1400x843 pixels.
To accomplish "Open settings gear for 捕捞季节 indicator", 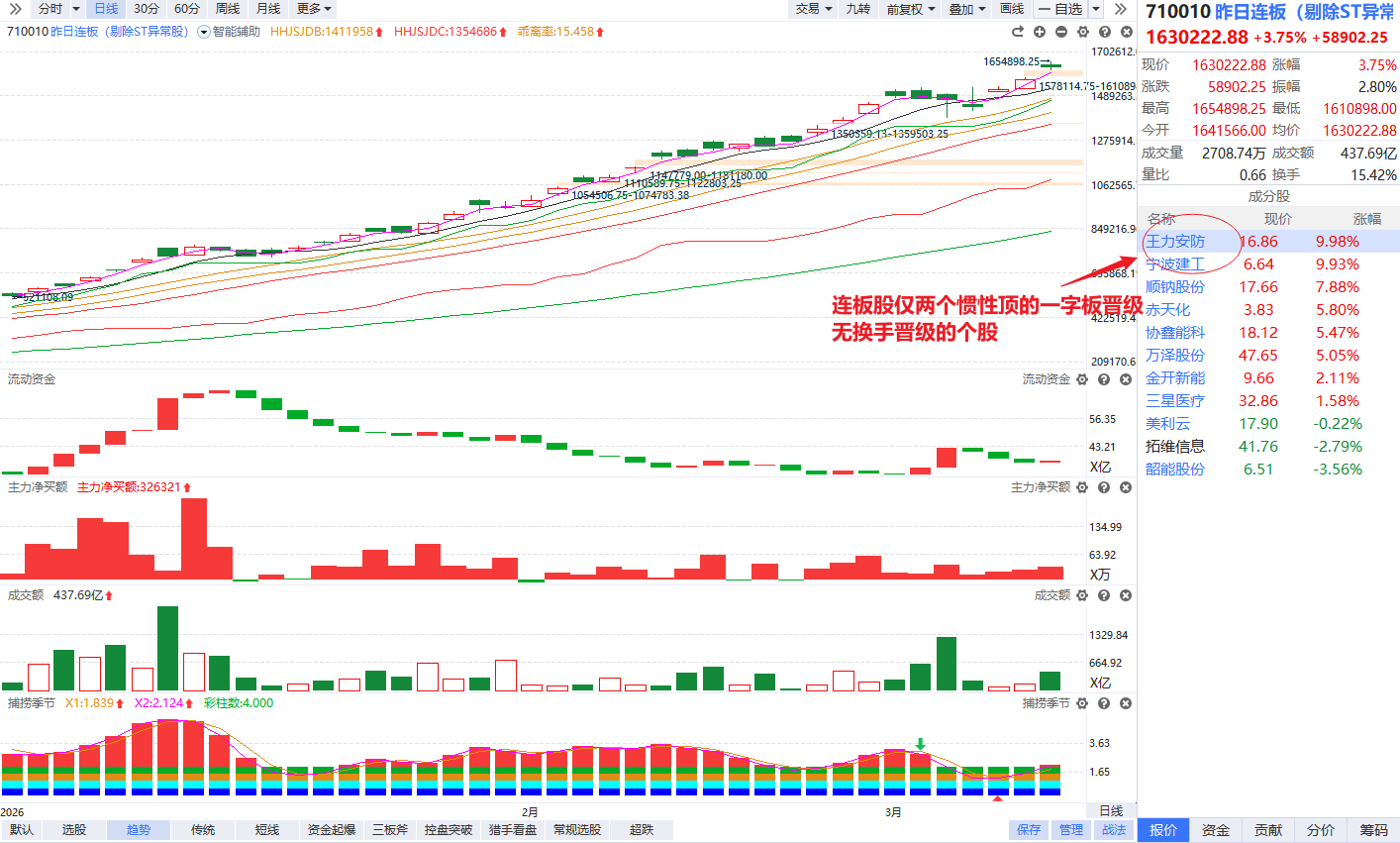I will pyautogui.click(x=1082, y=703).
